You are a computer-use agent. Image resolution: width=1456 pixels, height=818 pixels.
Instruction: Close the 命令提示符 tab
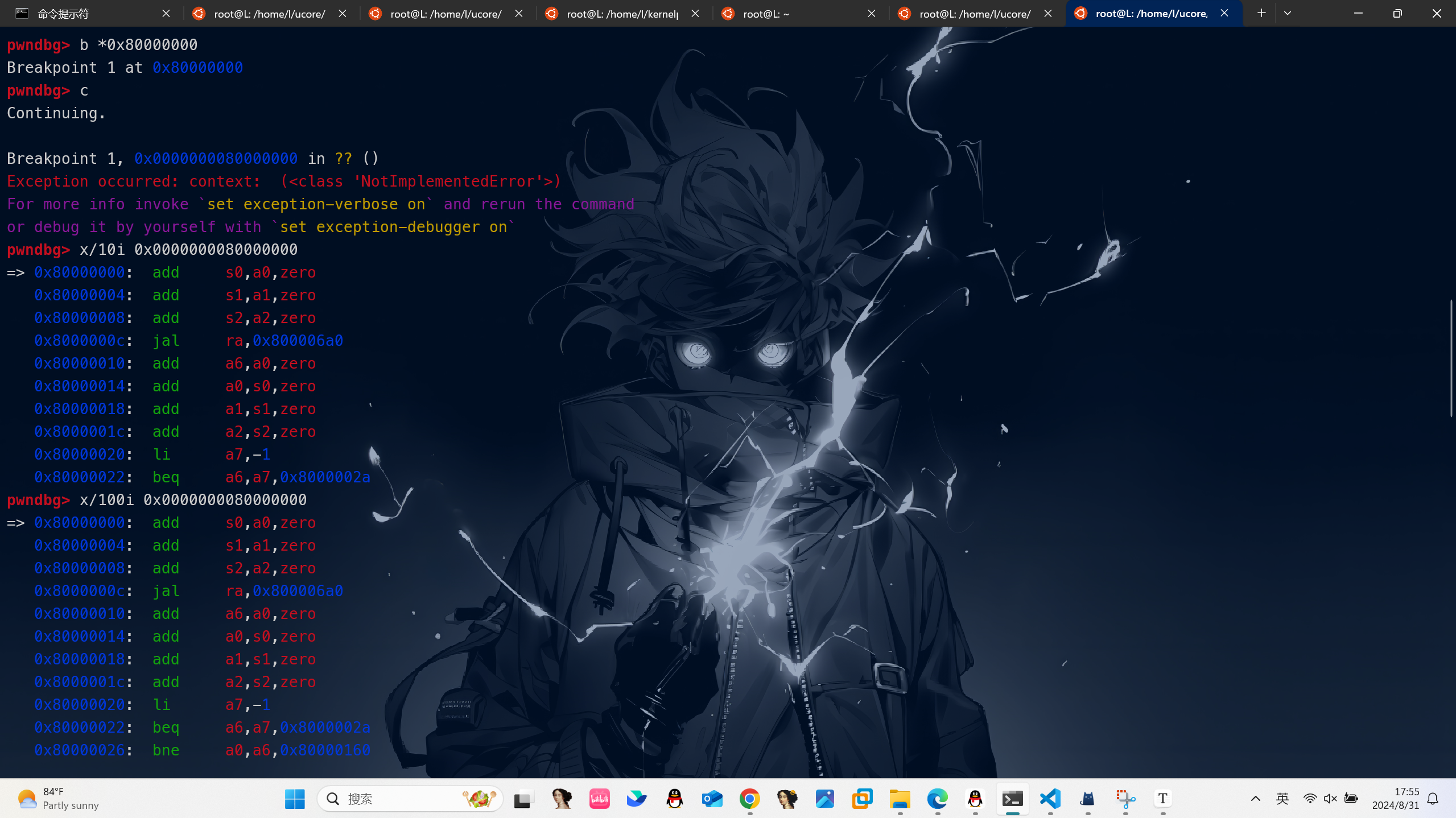166,14
